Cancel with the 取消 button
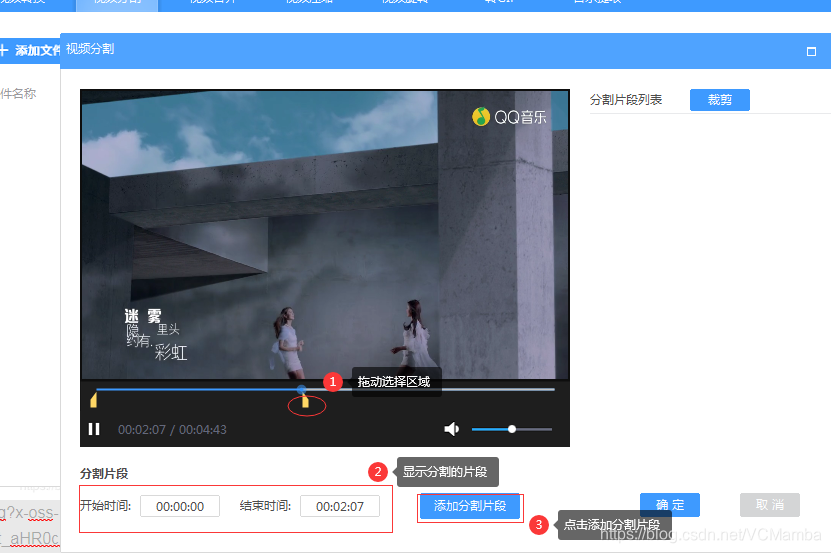 tap(770, 505)
